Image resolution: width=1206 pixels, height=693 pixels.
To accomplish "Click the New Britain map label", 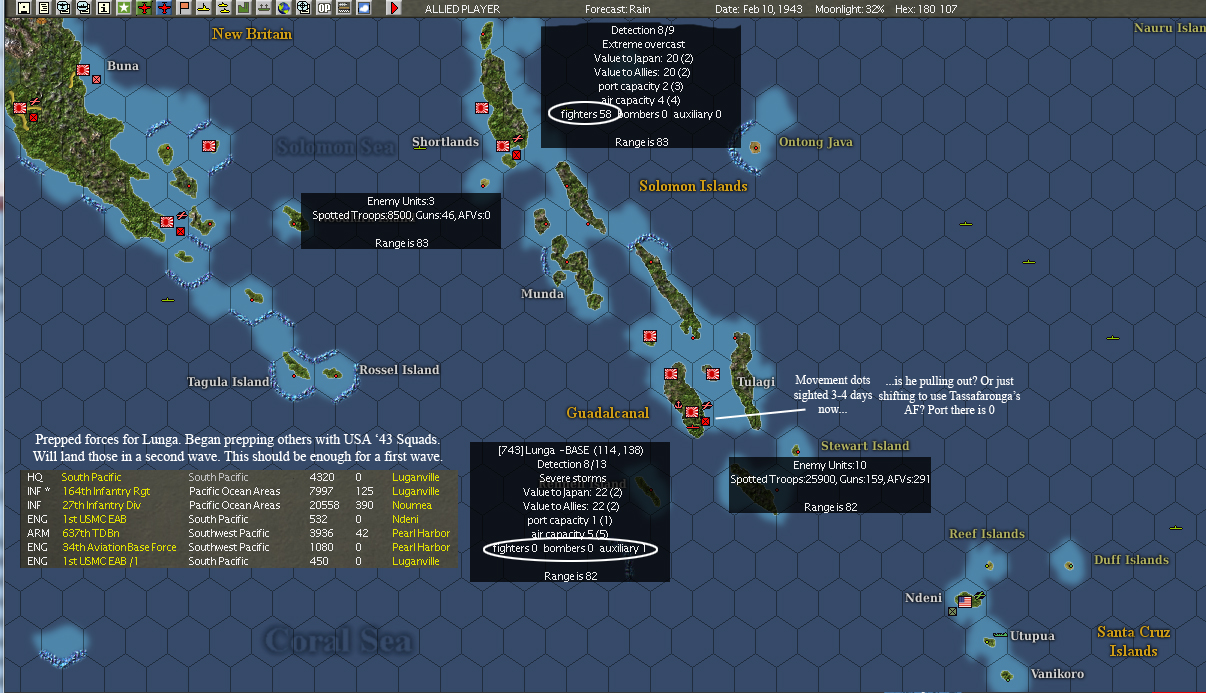I will (x=252, y=34).
